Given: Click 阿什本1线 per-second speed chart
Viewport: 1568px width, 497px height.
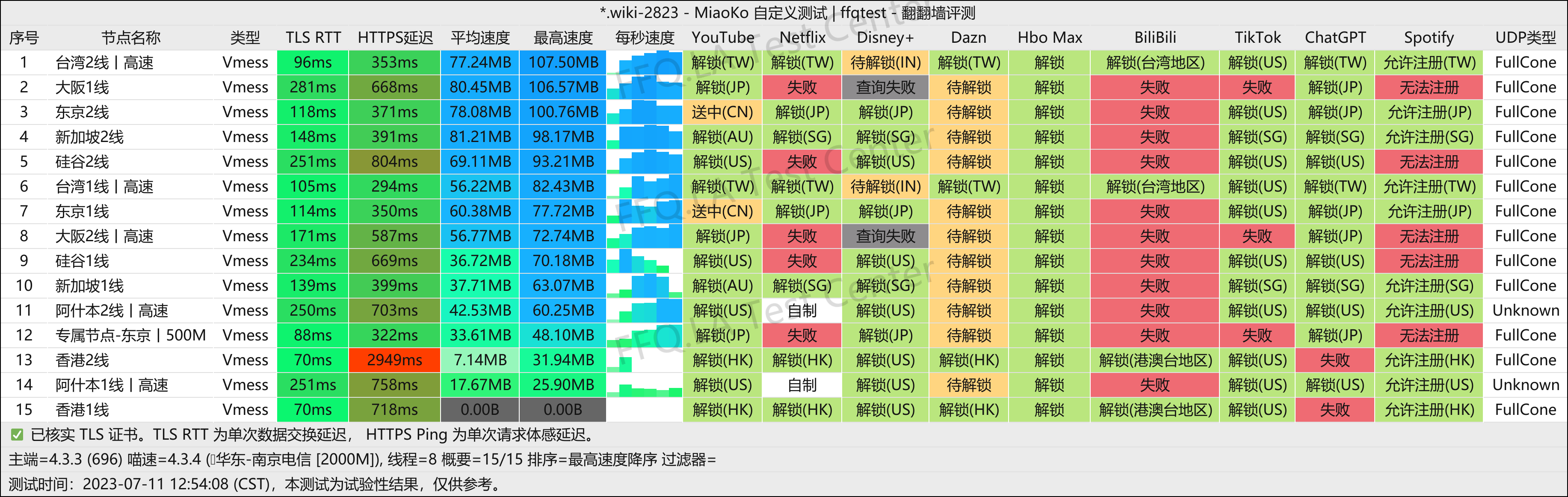Looking at the screenshot, I should [x=645, y=385].
